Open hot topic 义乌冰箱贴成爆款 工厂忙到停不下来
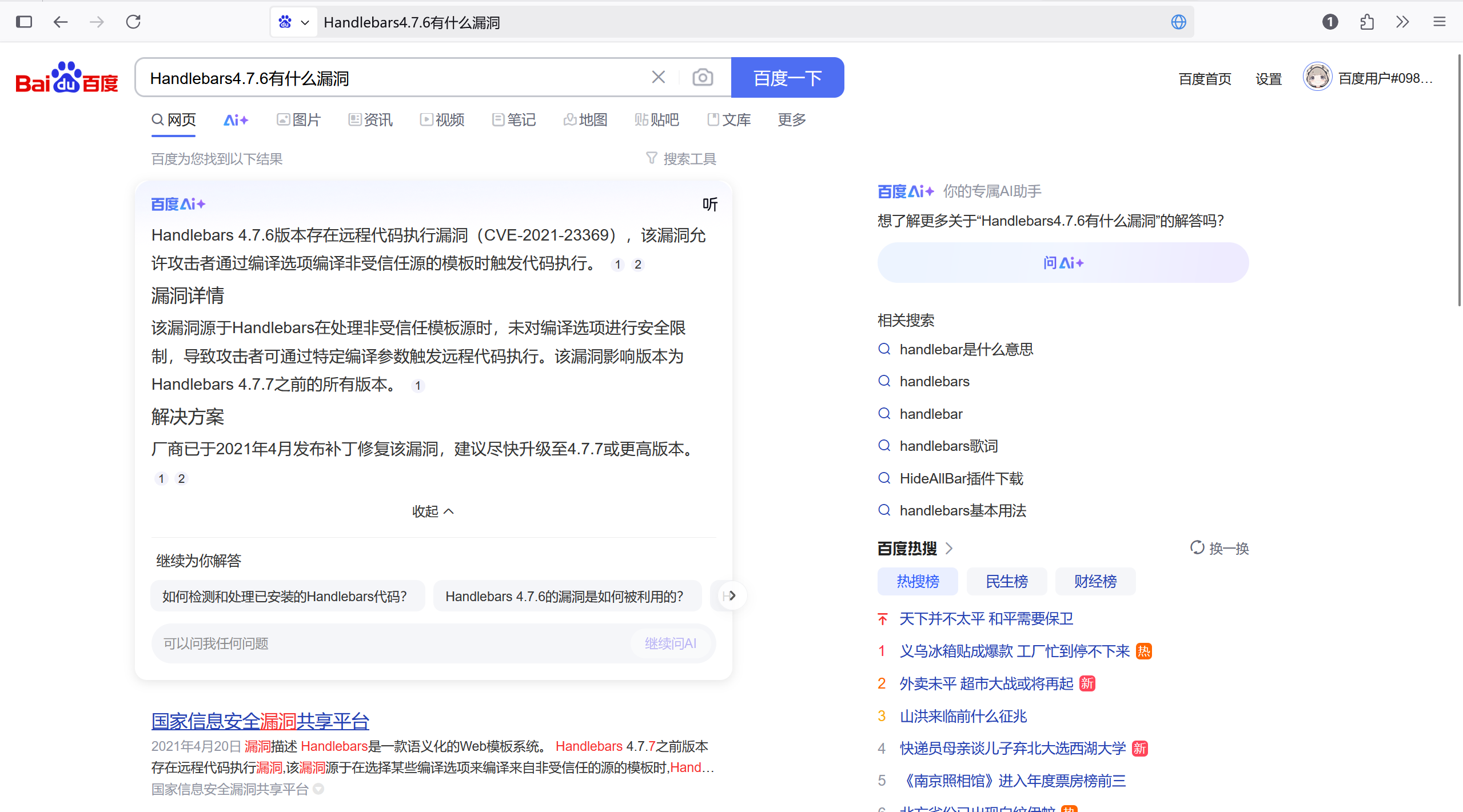The width and height of the screenshot is (1463, 812). 1015,651
